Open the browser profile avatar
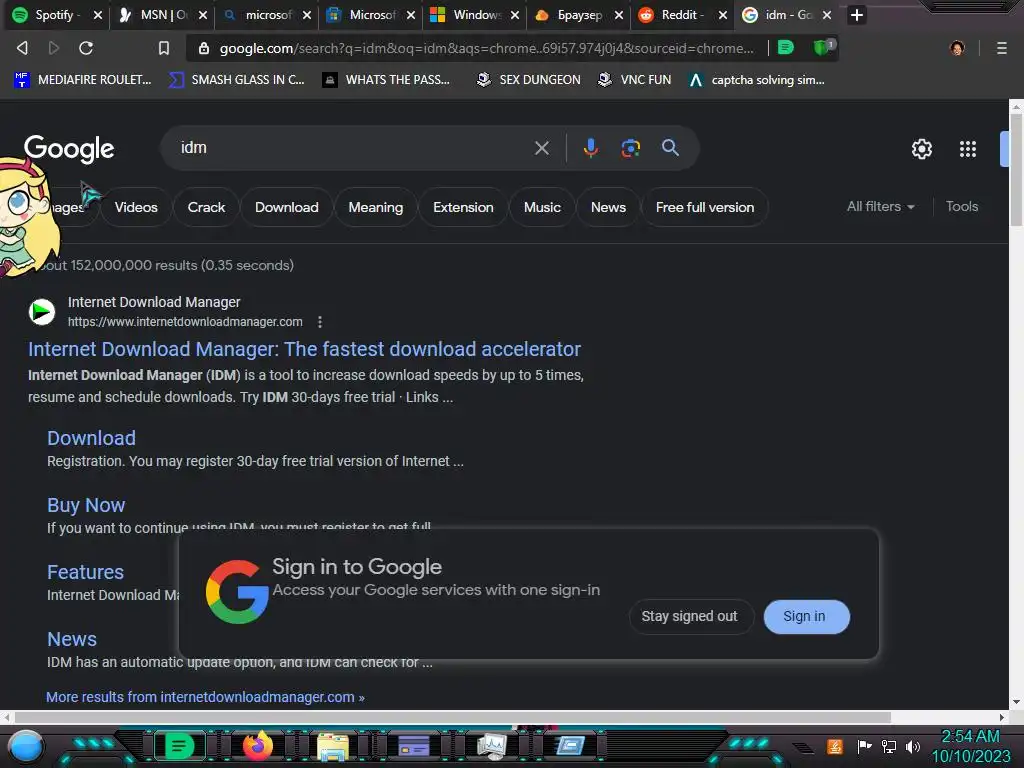 (957, 48)
